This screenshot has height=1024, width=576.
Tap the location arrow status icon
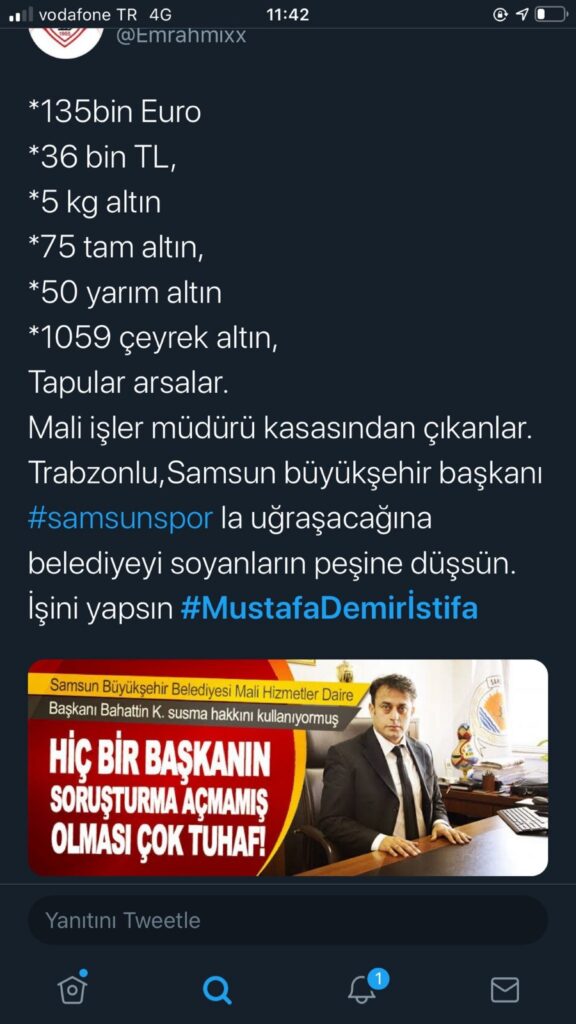(x=522, y=14)
